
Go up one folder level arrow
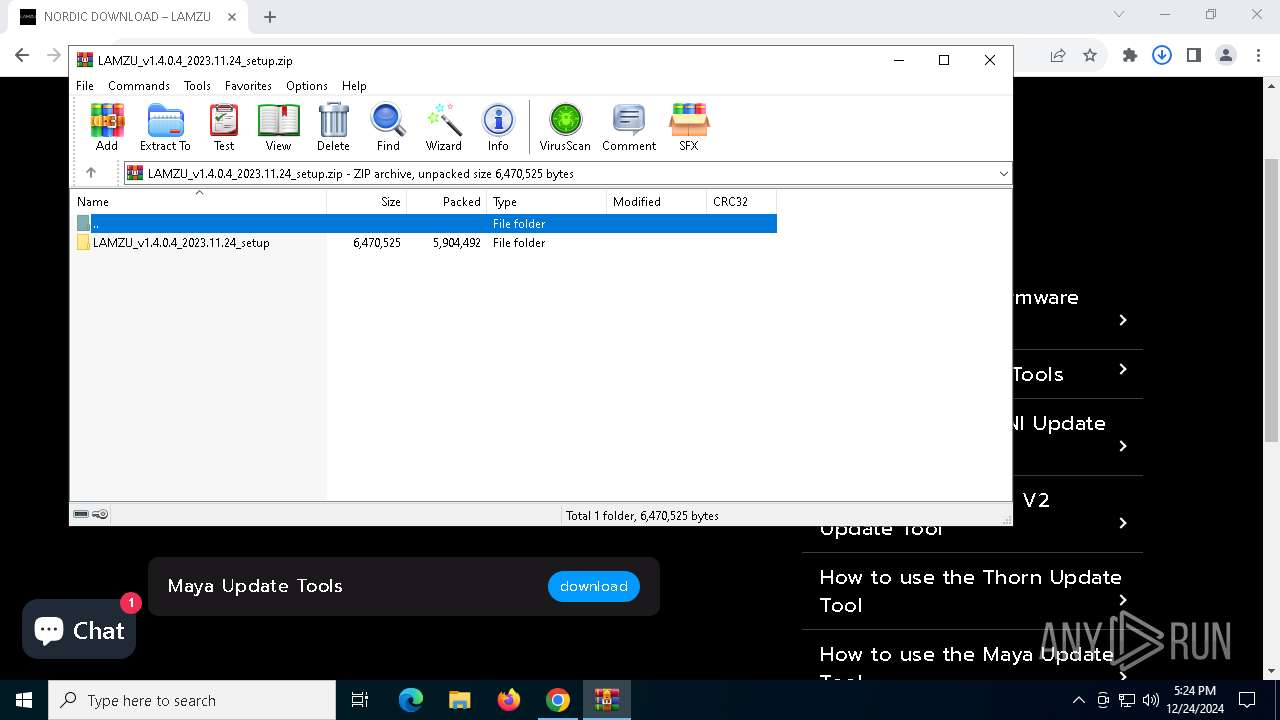(x=91, y=173)
